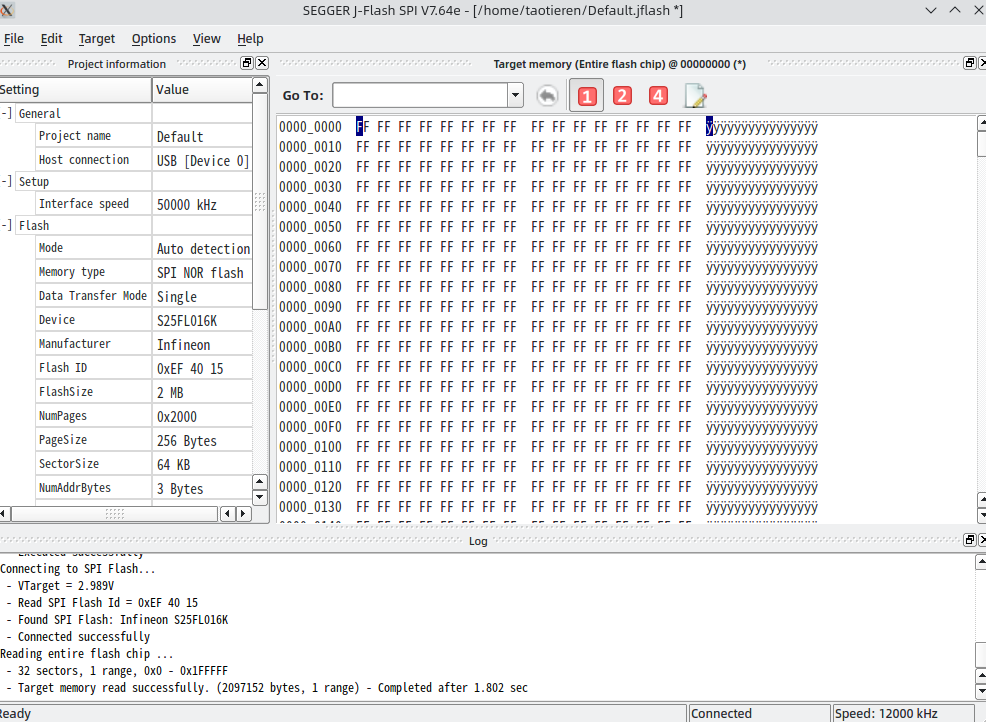Click the project settings vertical scrollbar thumb
The width and height of the screenshot is (986, 722).
tap(260, 201)
